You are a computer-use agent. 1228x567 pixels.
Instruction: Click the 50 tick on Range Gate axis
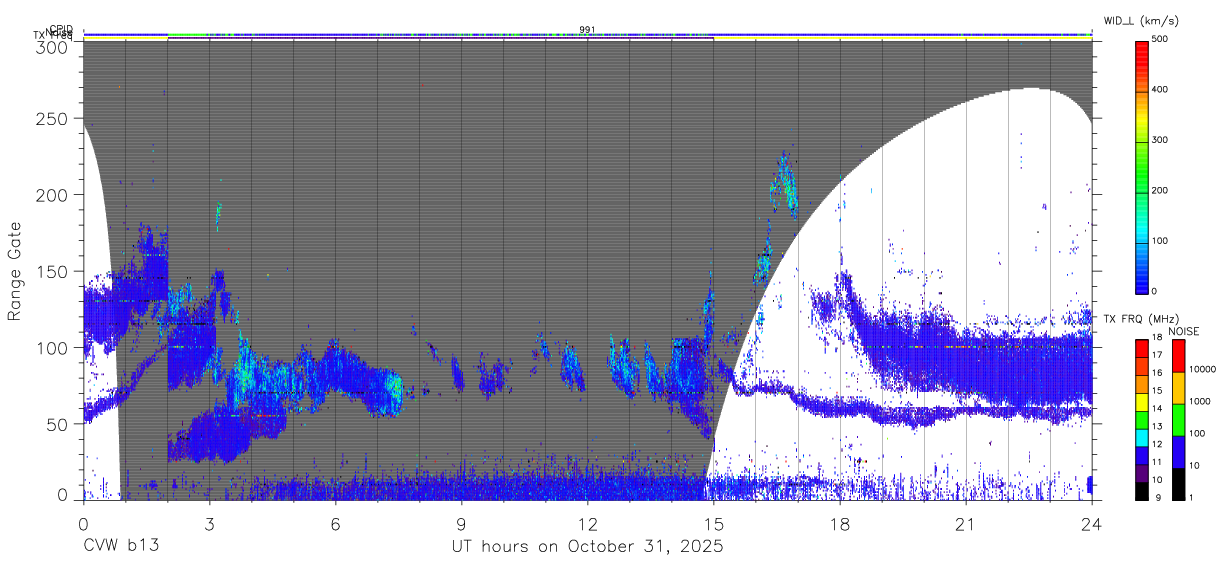pyautogui.click(x=59, y=424)
